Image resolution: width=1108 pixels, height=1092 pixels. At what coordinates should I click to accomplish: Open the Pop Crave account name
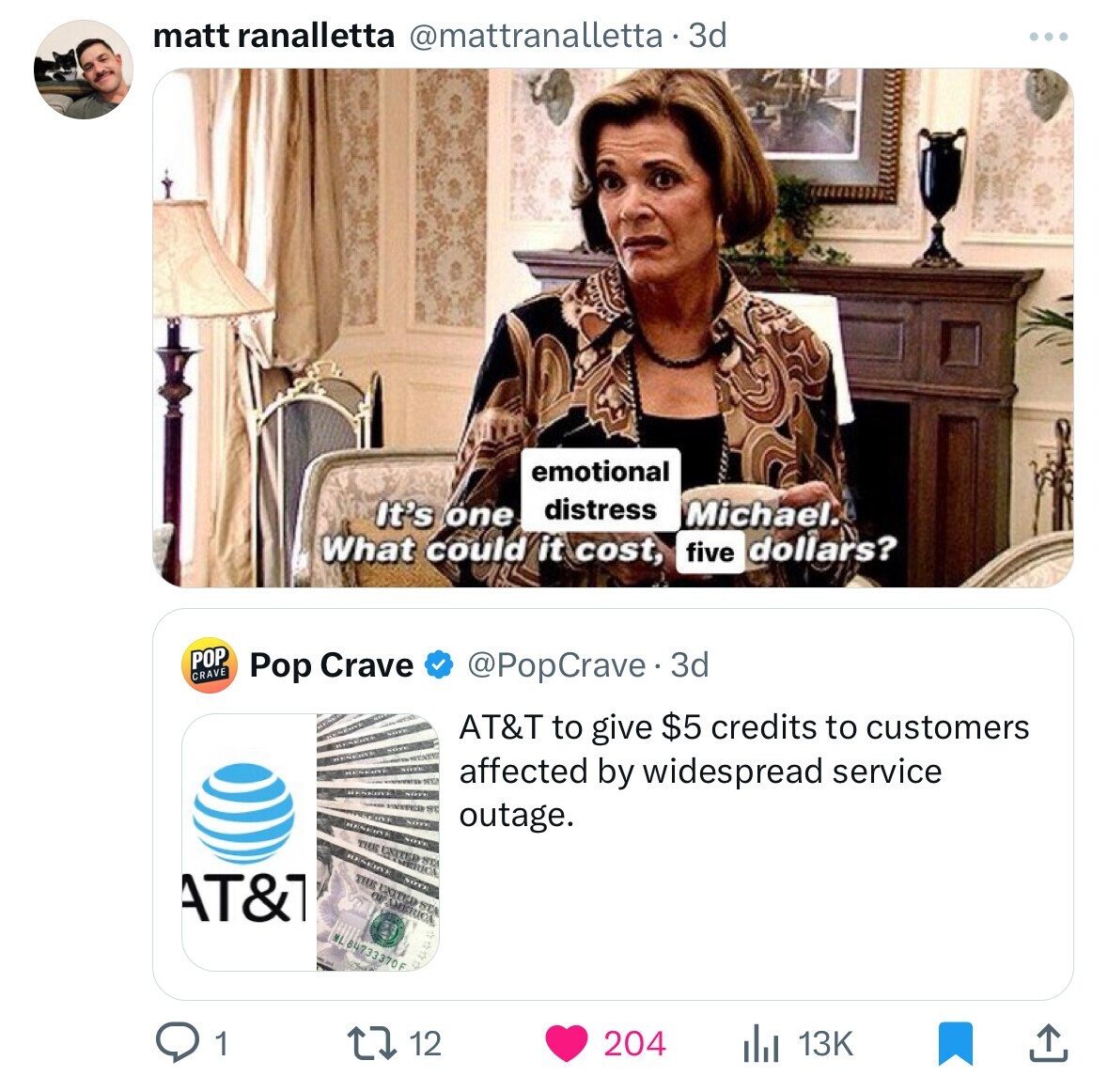(x=332, y=665)
